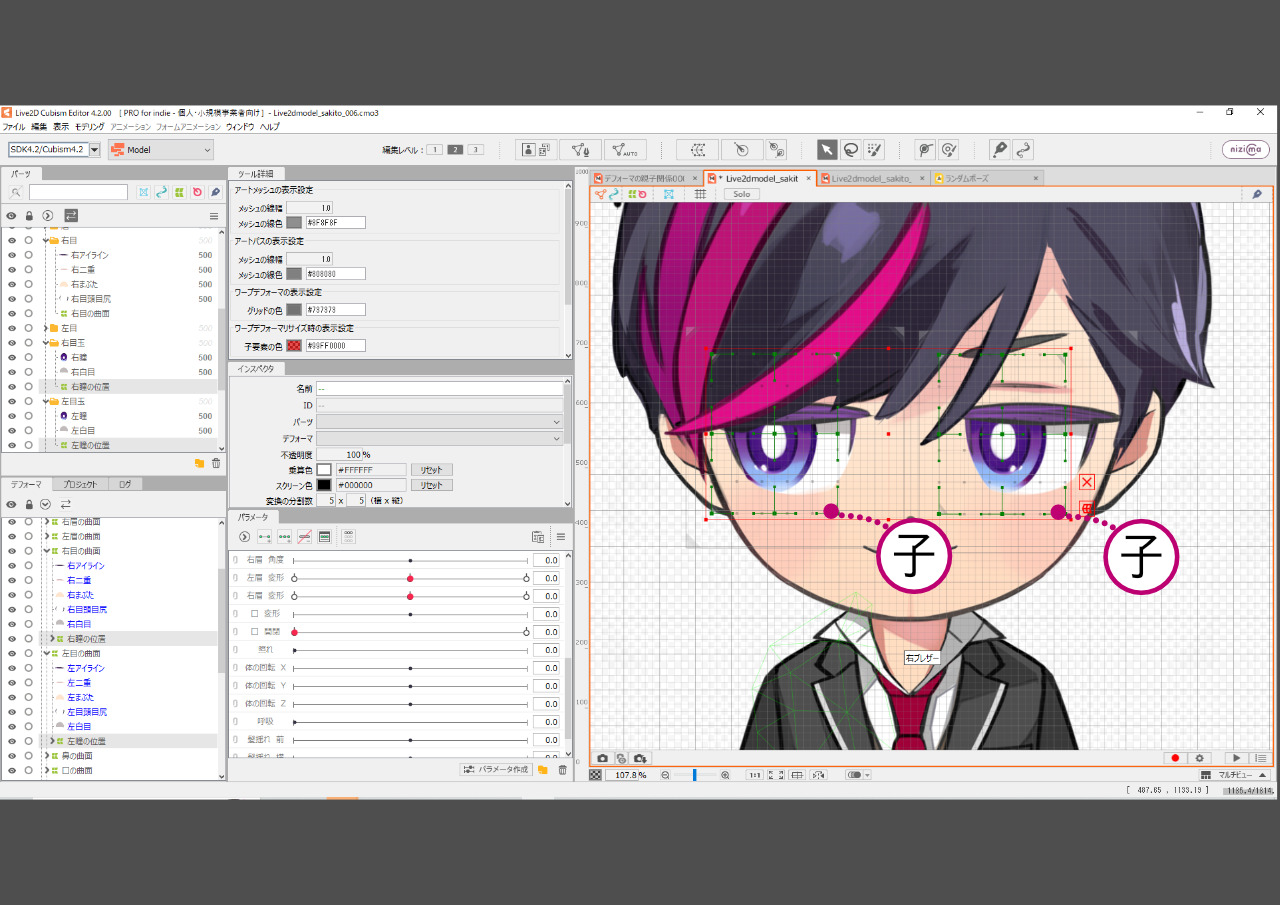Select the brush selection tool
1280x905 pixels.
pyautogui.click(x=874, y=150)
